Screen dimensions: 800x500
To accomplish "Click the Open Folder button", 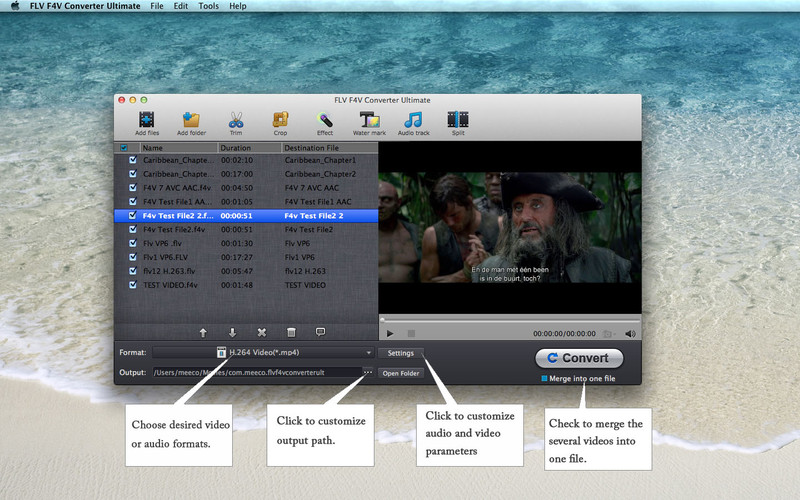I will 401,373.
